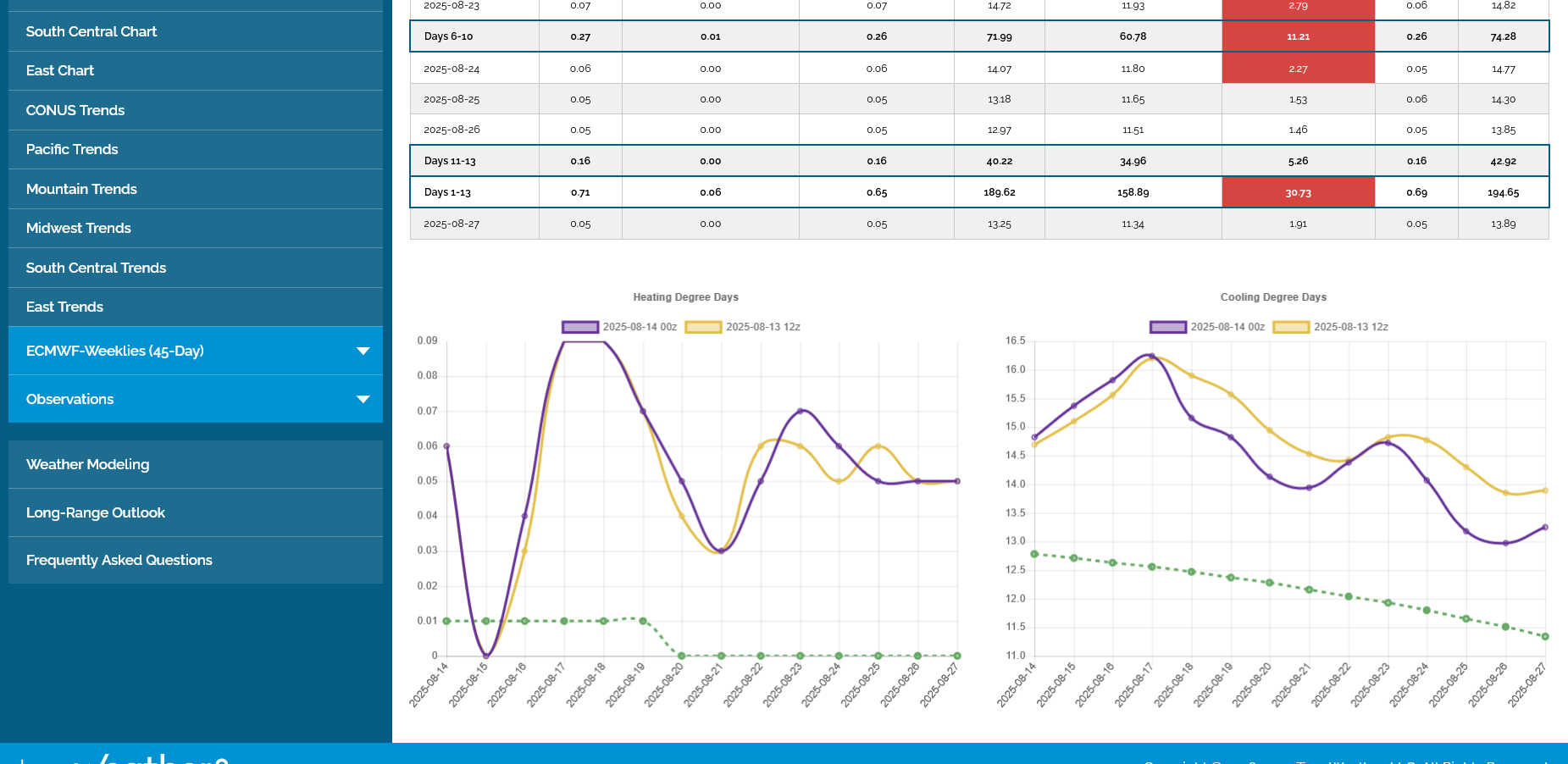The width and height of the screenshot is (1568, 764).
Task: Expand the Observations menu arrow
Action: [363, 399]
